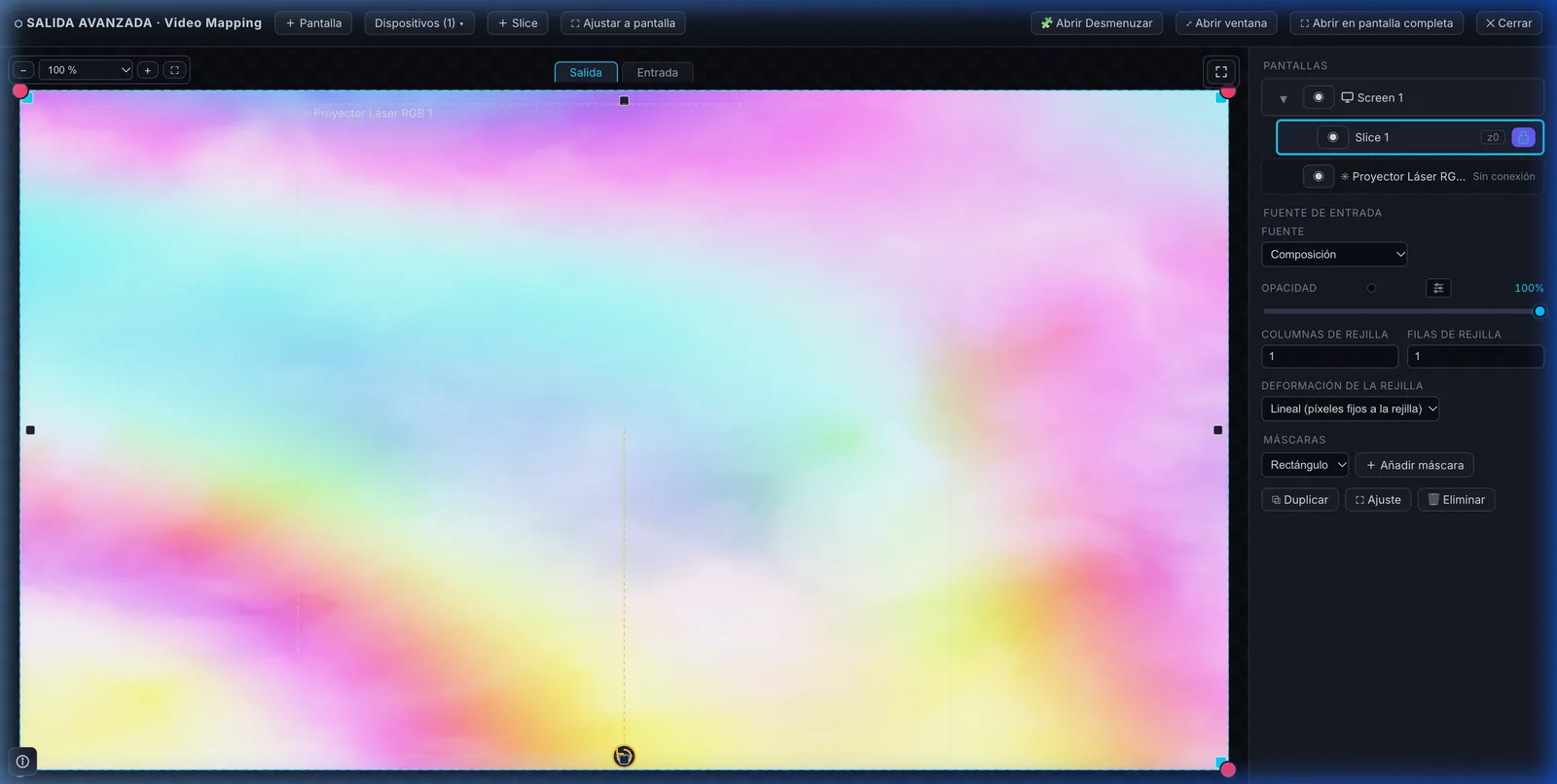The height and width of the screenshot is (784, 1557).
Task: Click the top-center slice edge handle
Action: click(624, 100)
